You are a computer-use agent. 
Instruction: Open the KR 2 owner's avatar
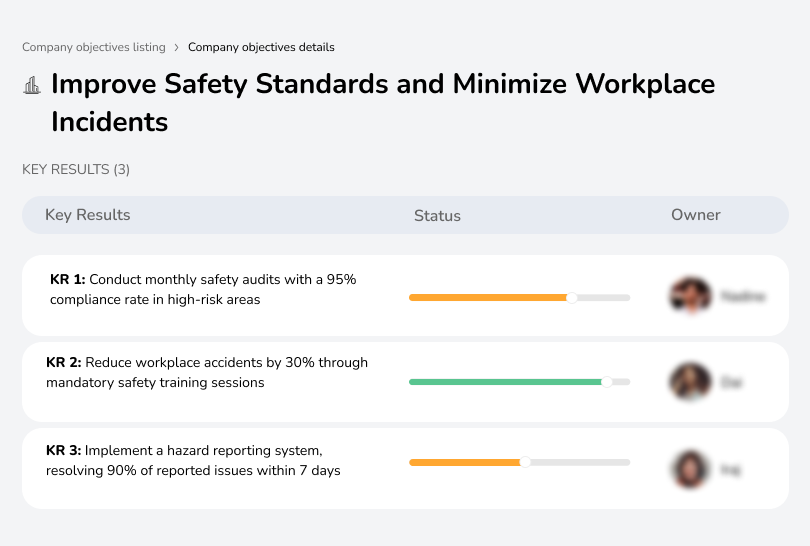(690, 382)
